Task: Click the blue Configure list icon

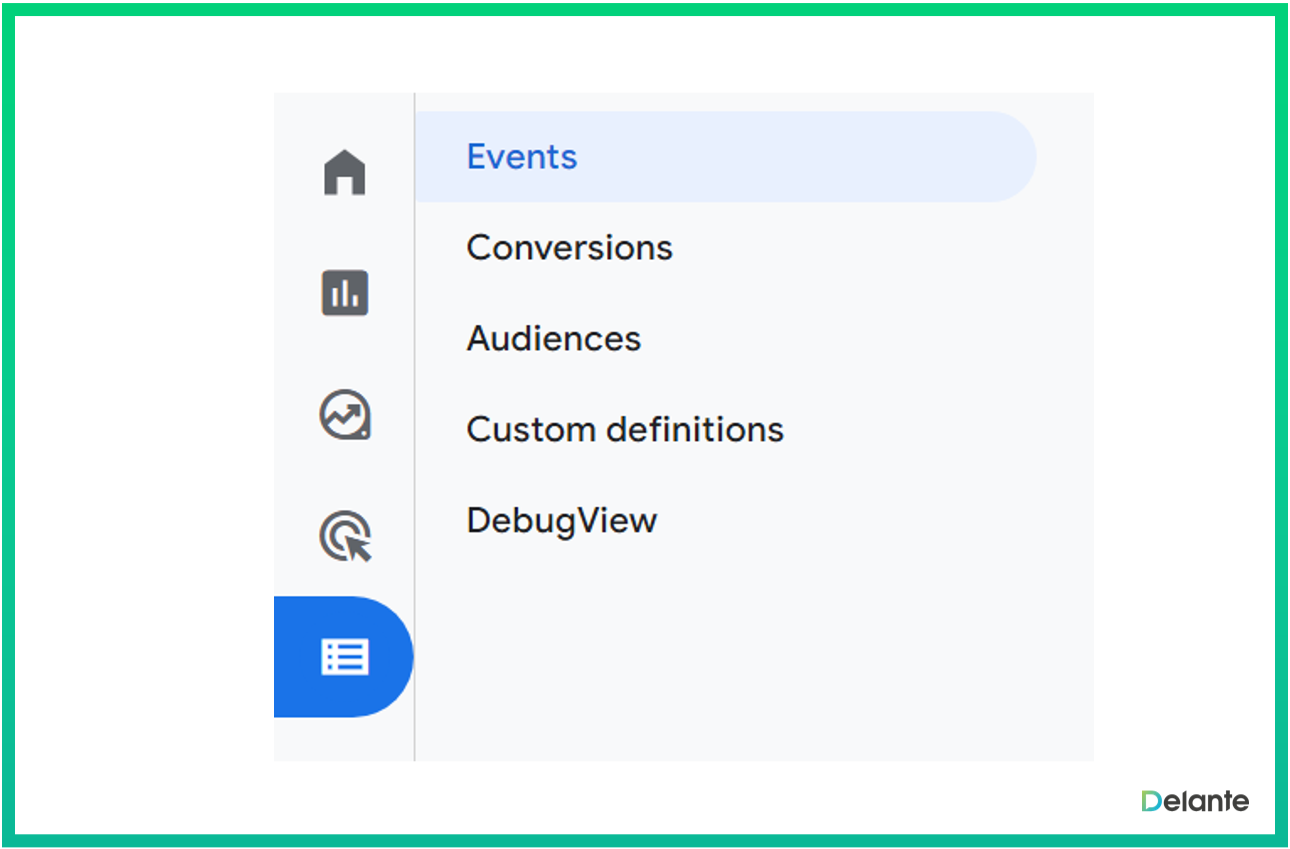Action: (345, 657)
